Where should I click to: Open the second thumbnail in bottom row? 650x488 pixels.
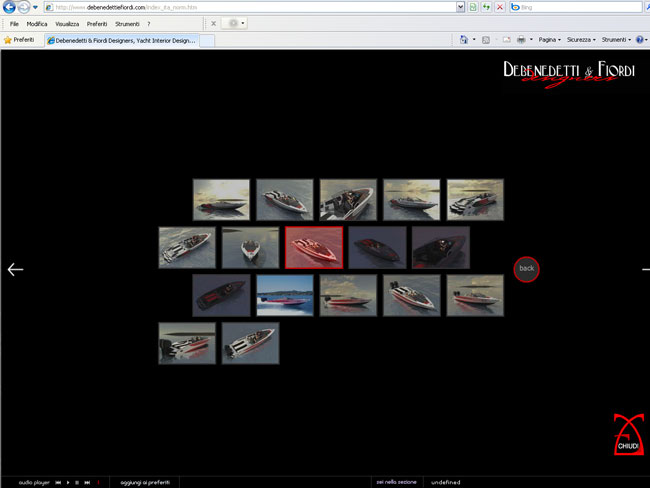point(251,344)
